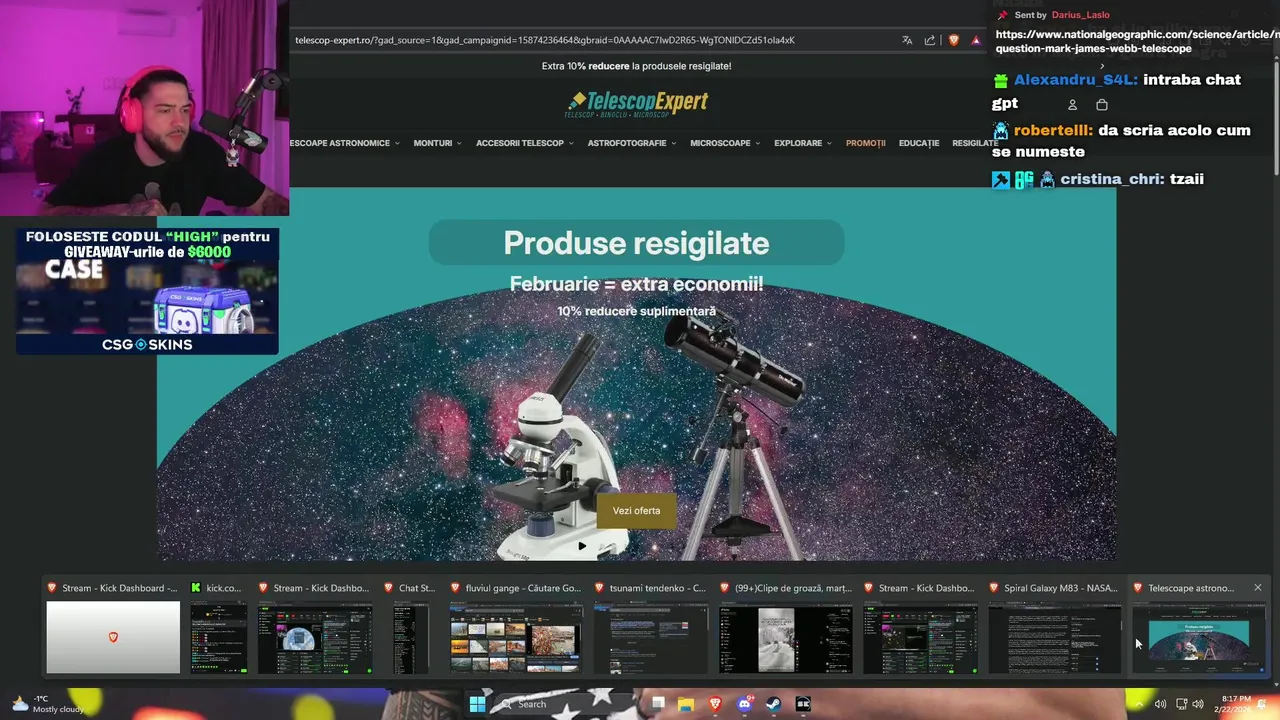Open the pinned nationalgeographic.com link in chat
Viewport: 1280px width, 720px height.
point(1137,41)
